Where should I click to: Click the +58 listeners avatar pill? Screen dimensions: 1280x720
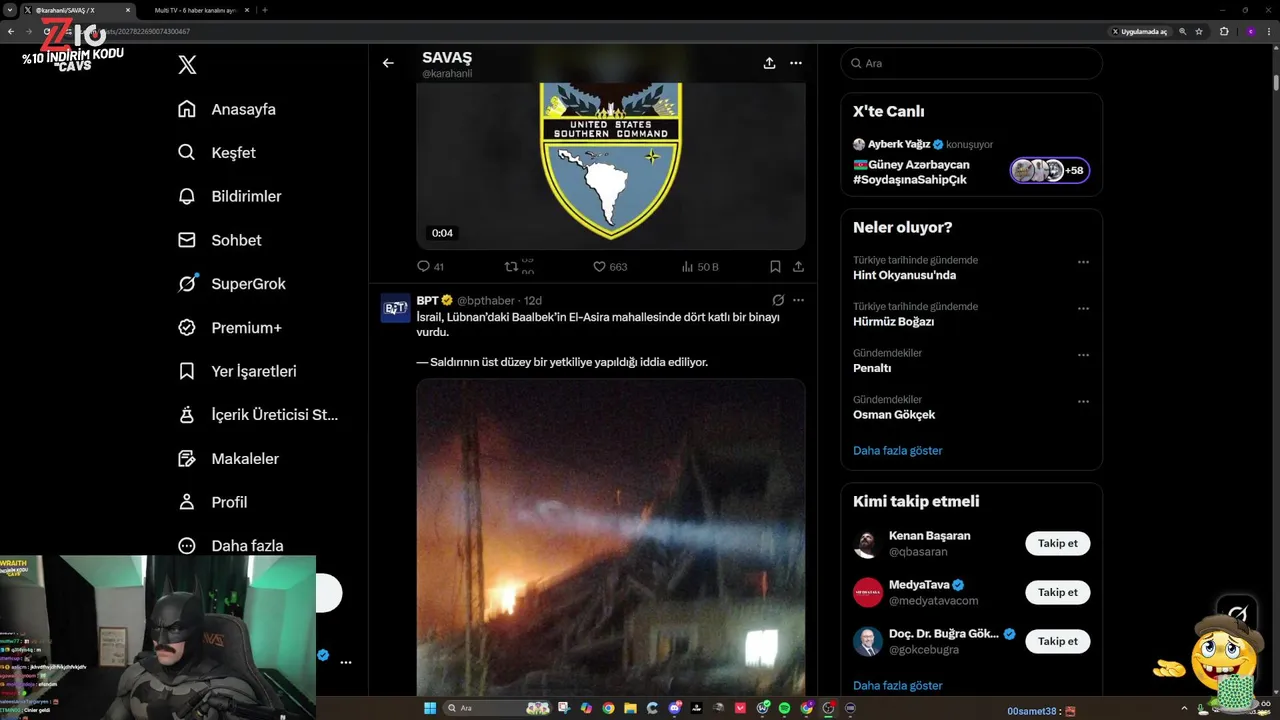[1049, 170]
